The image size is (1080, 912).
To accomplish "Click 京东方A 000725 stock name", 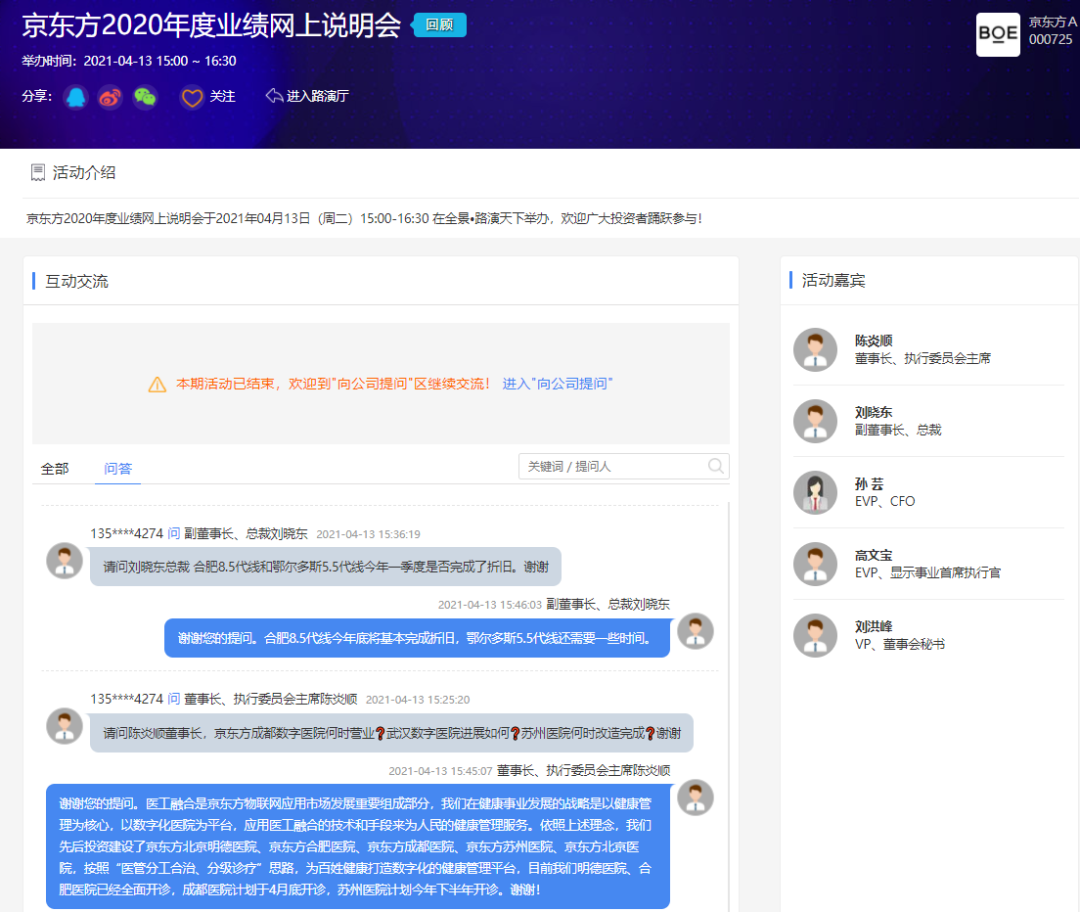I will click(1052, 30).
